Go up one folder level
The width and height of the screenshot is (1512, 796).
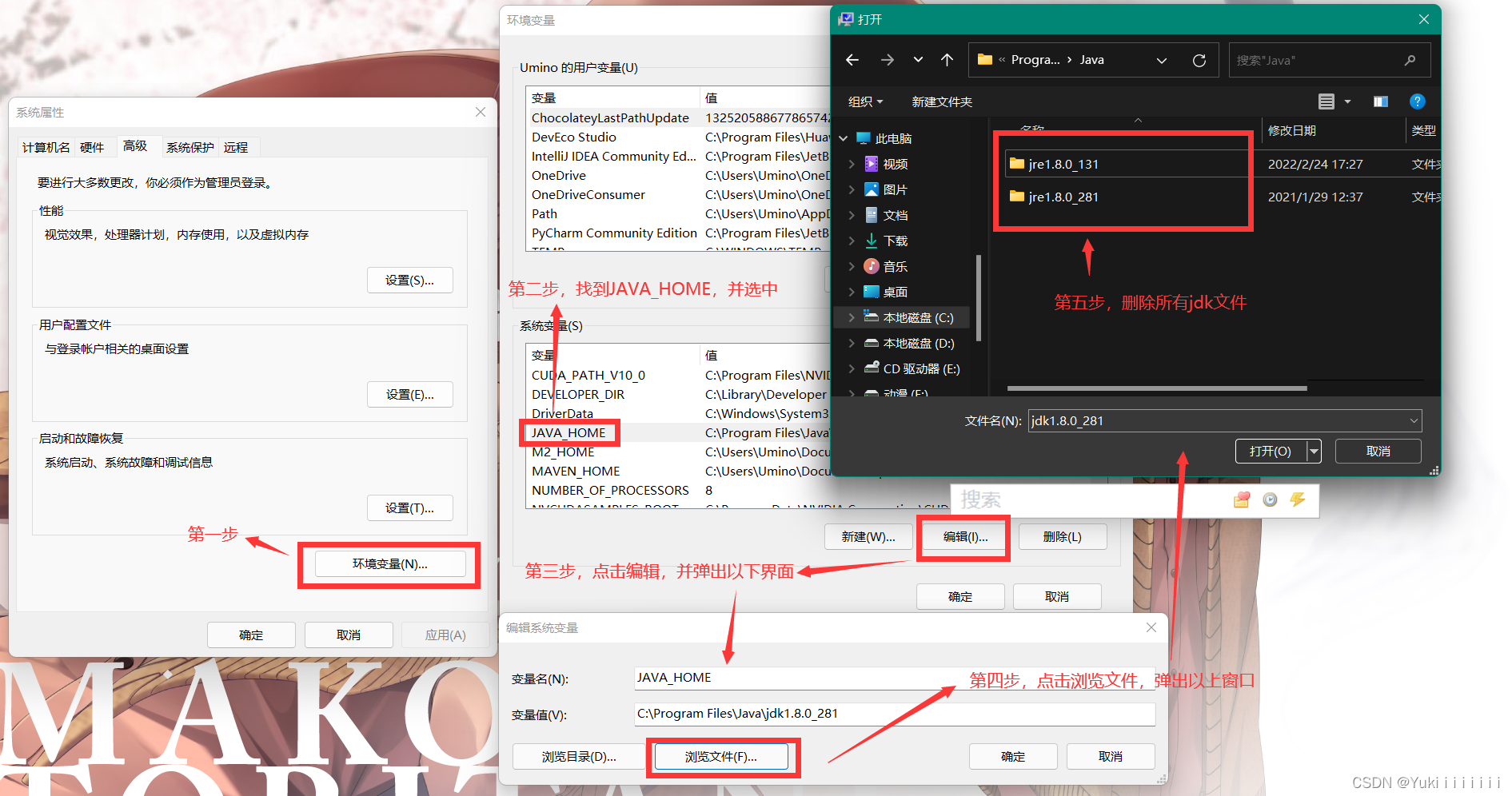pos(947,60)
